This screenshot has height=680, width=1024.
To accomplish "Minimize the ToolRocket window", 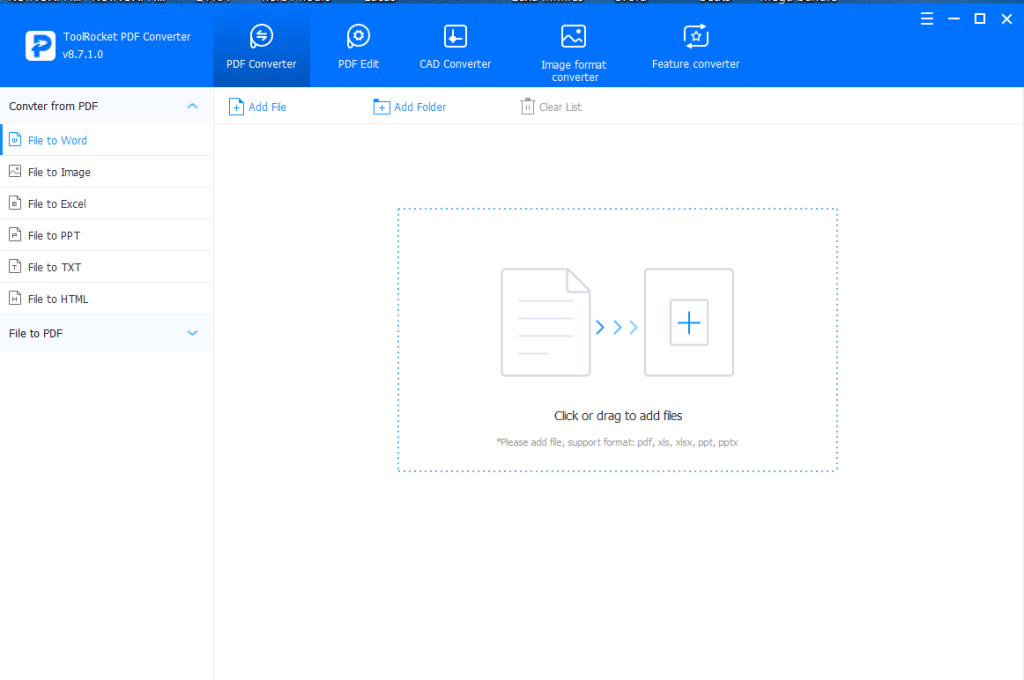I will point(953,19).
